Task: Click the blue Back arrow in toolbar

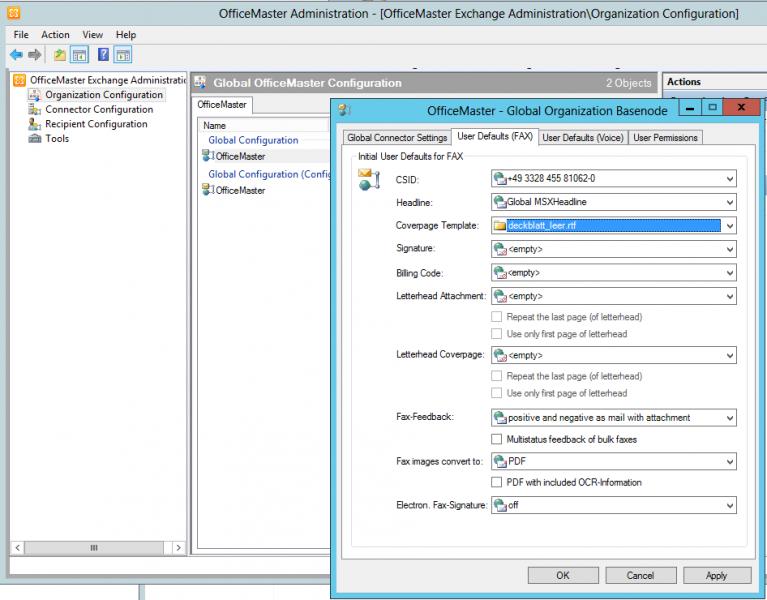Action: (x=16, y=54)
